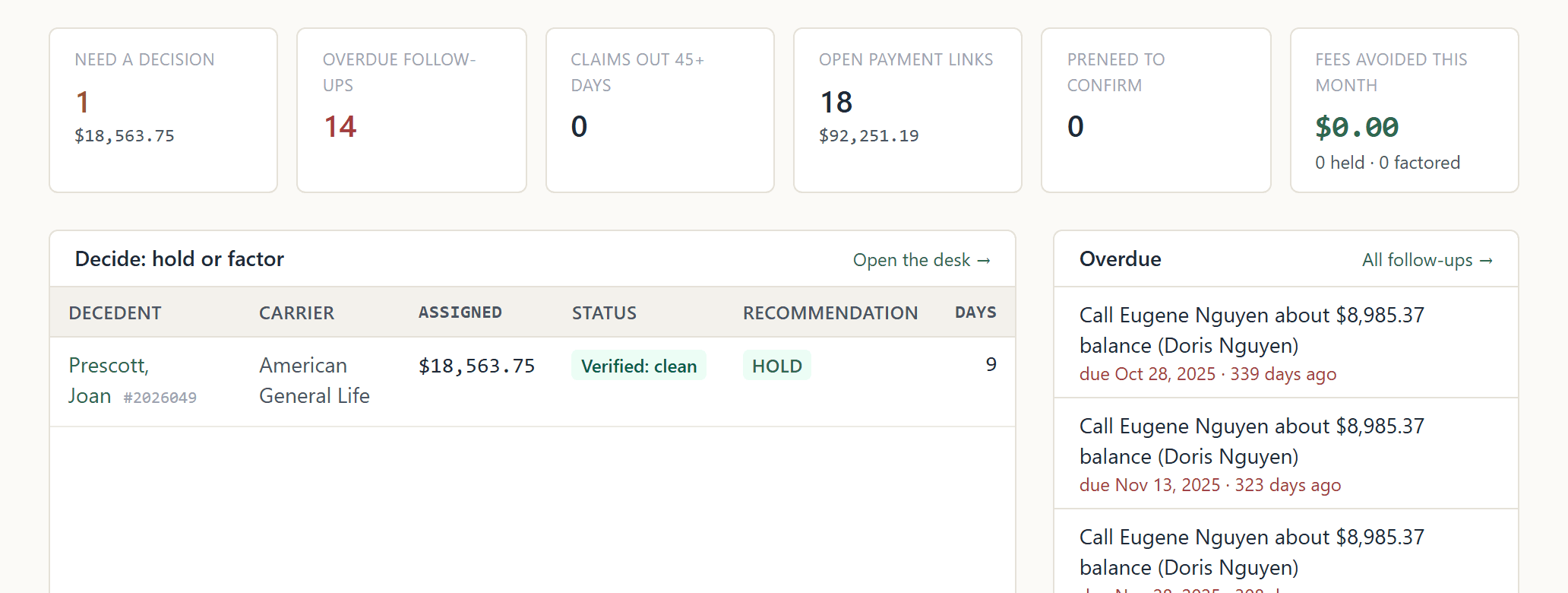1568x593 pixels.
Task: Click the days value 9 in Prescott row
Action: [991, 365]
